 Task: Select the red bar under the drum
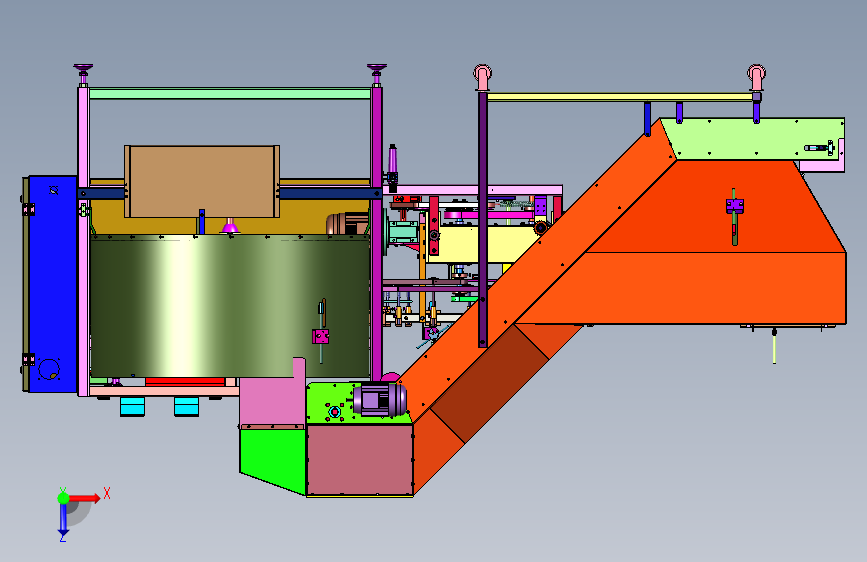click(x=185, y=382)
